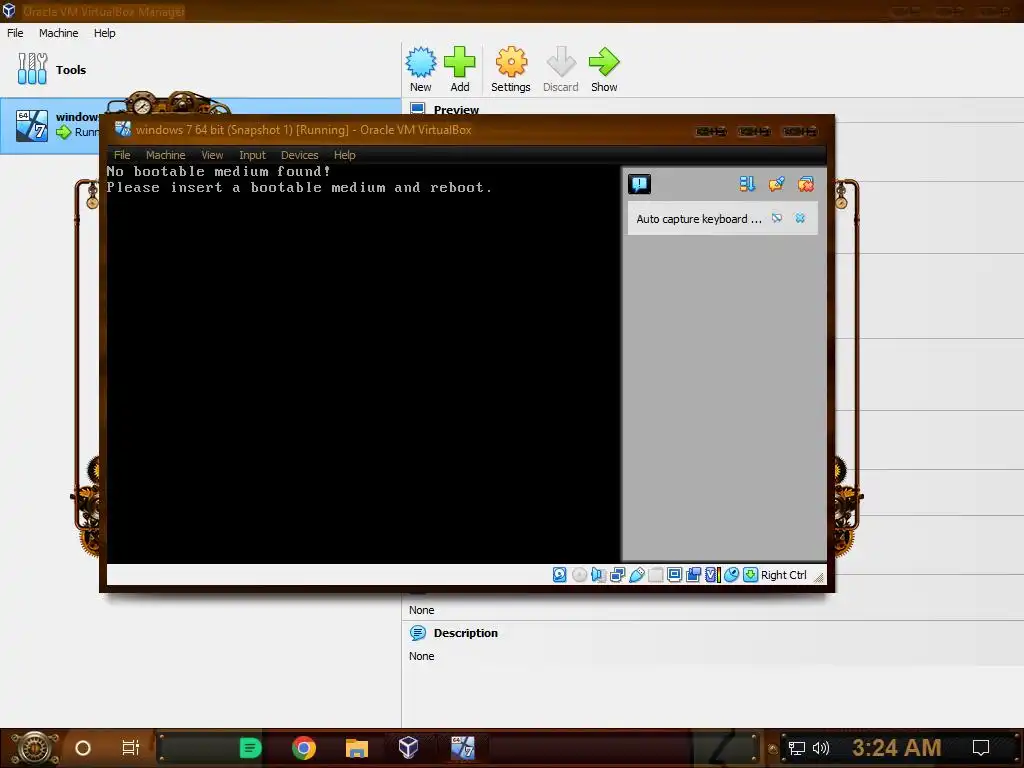The image size is (1024, 768).
Task: Open the Help menu in VM window
Action: tap(345, 155)
